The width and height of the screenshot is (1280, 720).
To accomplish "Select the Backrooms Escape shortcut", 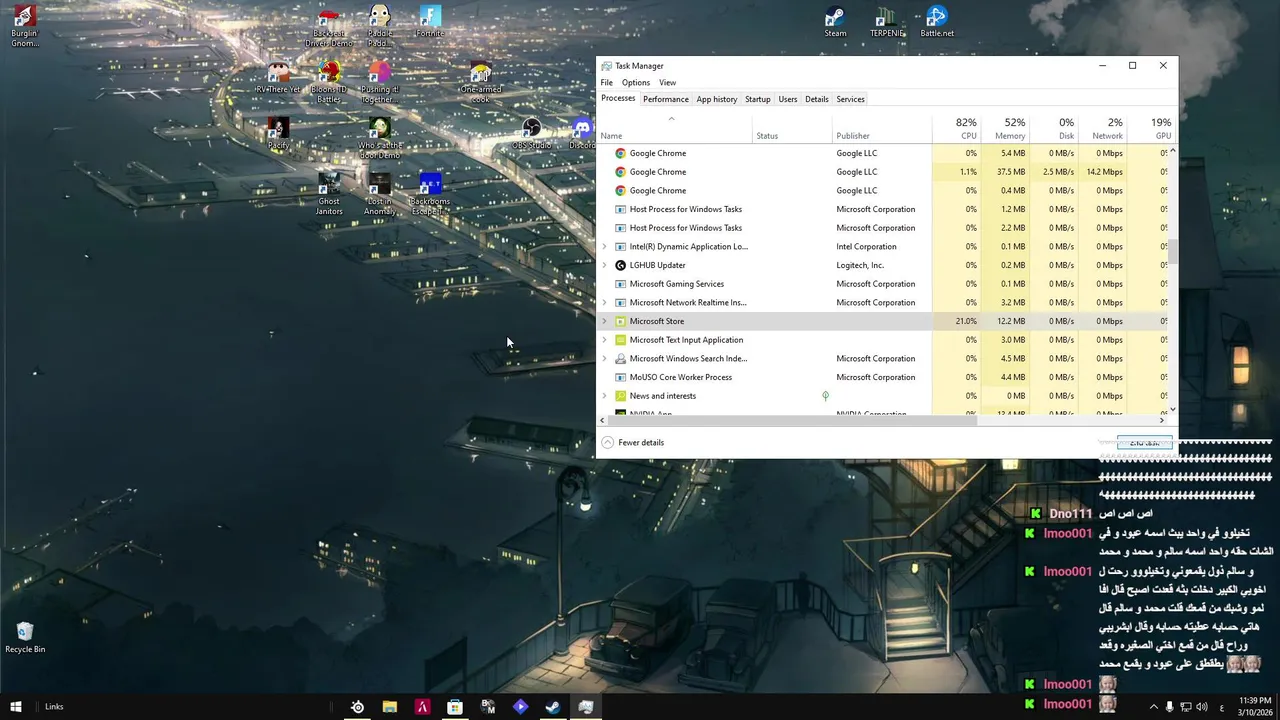I will coord(430,195).
